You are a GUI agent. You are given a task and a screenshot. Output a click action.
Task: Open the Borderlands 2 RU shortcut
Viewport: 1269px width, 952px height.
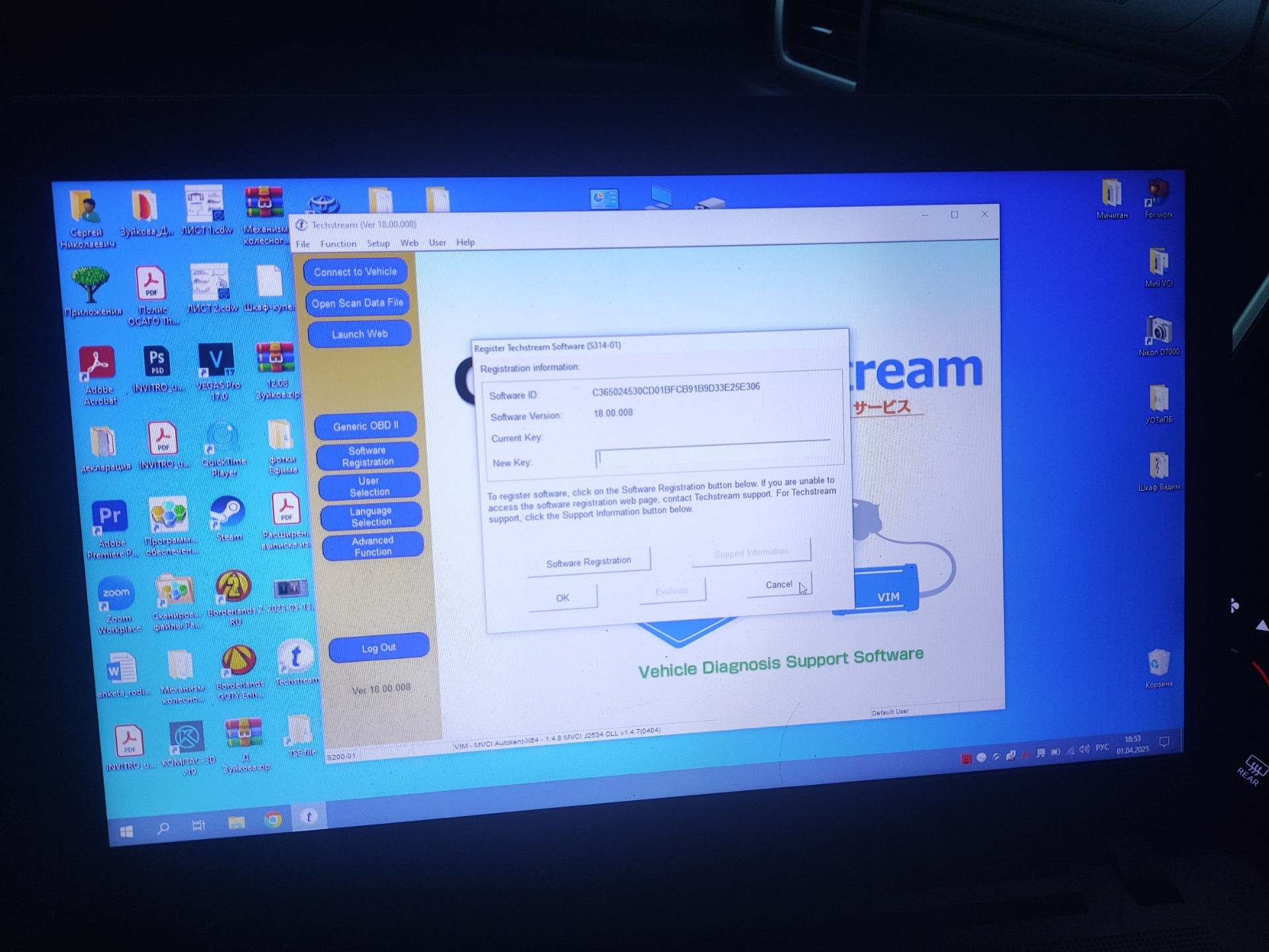[233, 587]
